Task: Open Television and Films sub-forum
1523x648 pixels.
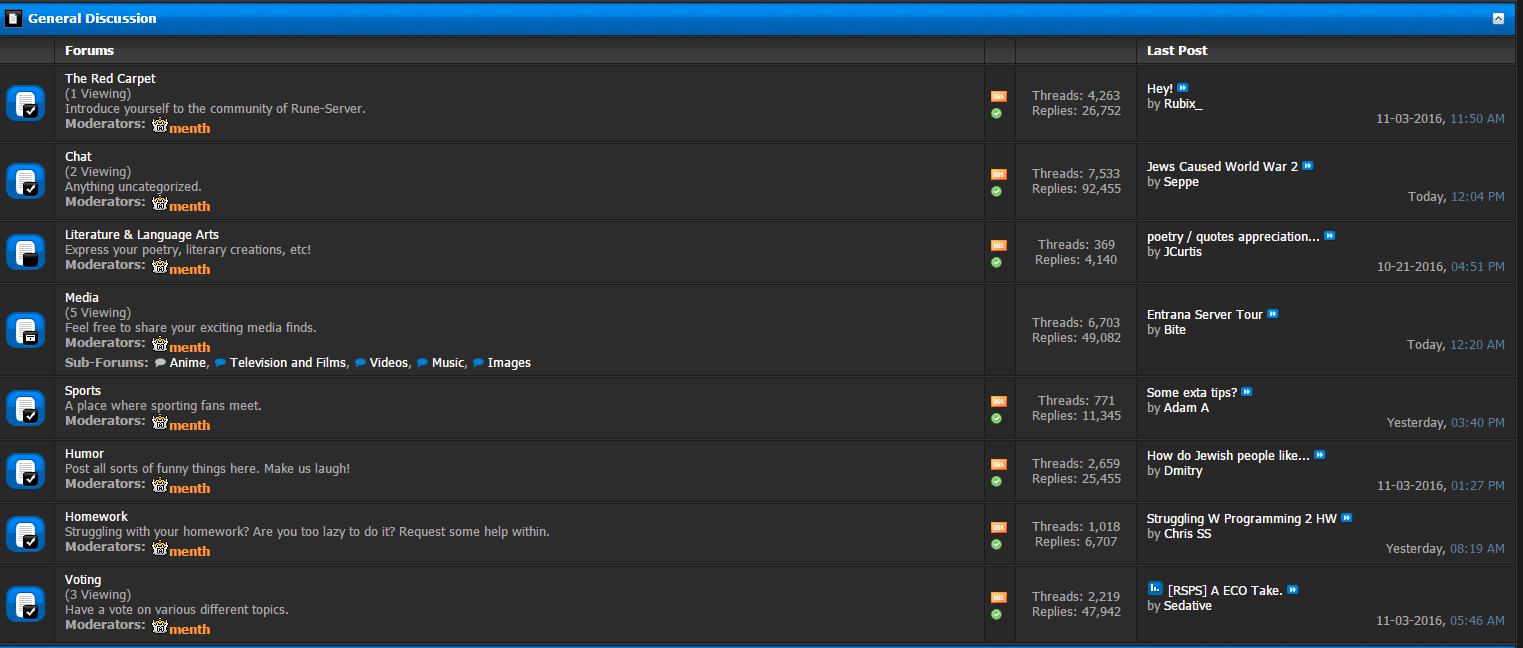Action: (288, 363)
